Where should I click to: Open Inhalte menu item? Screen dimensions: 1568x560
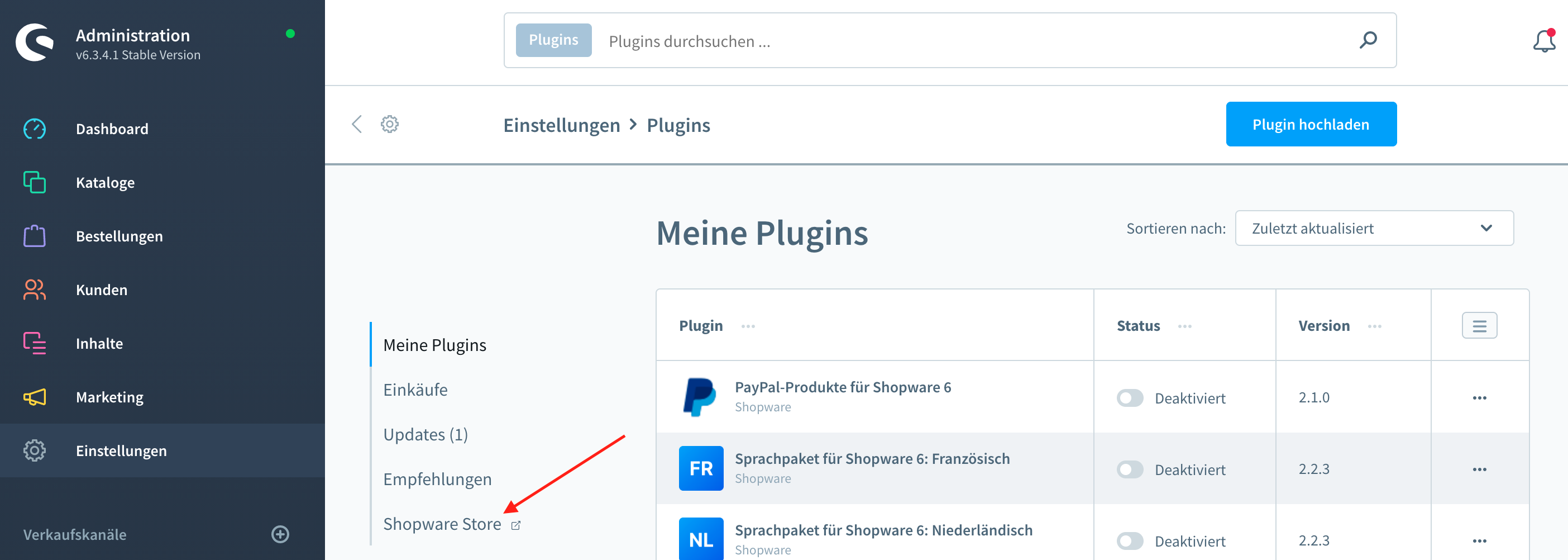(99, 344)
